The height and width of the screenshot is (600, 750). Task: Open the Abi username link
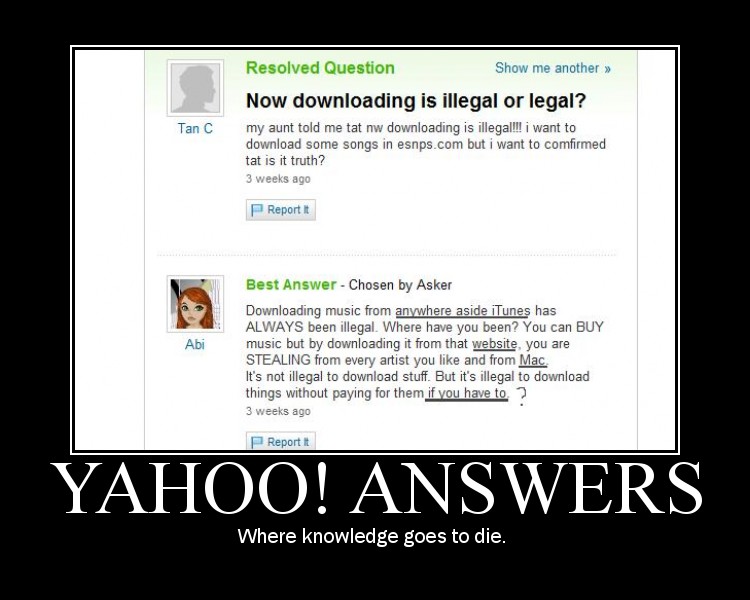195,344
